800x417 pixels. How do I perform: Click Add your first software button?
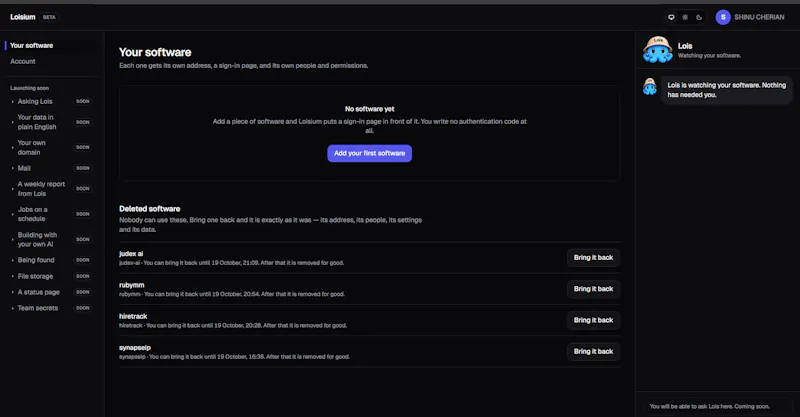369,153
